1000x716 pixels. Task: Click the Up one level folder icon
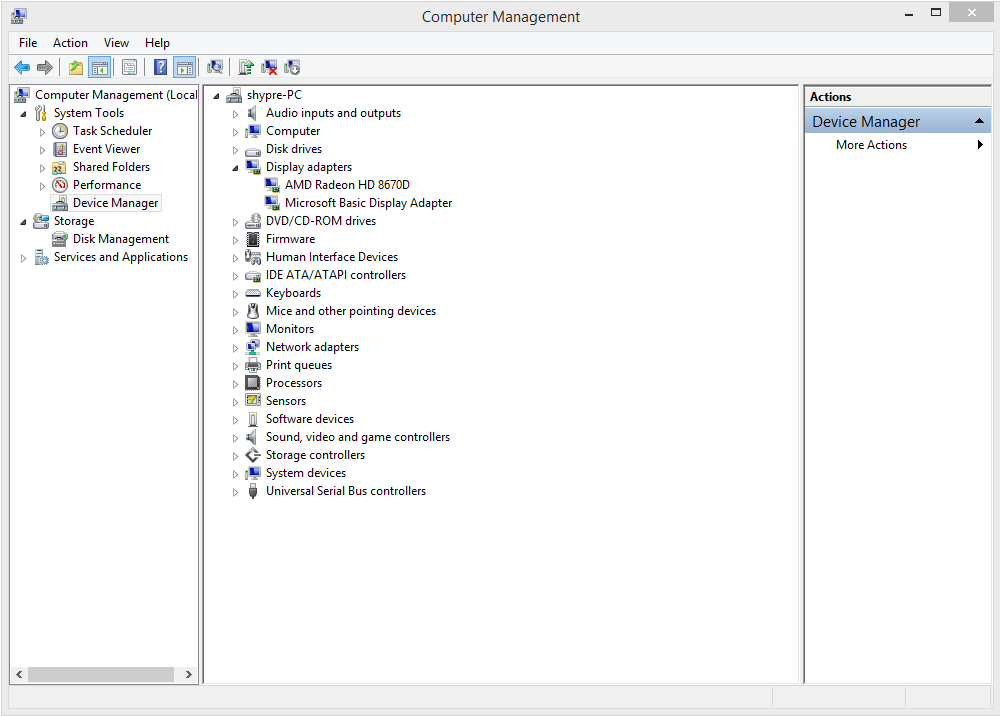pos(76,67)
